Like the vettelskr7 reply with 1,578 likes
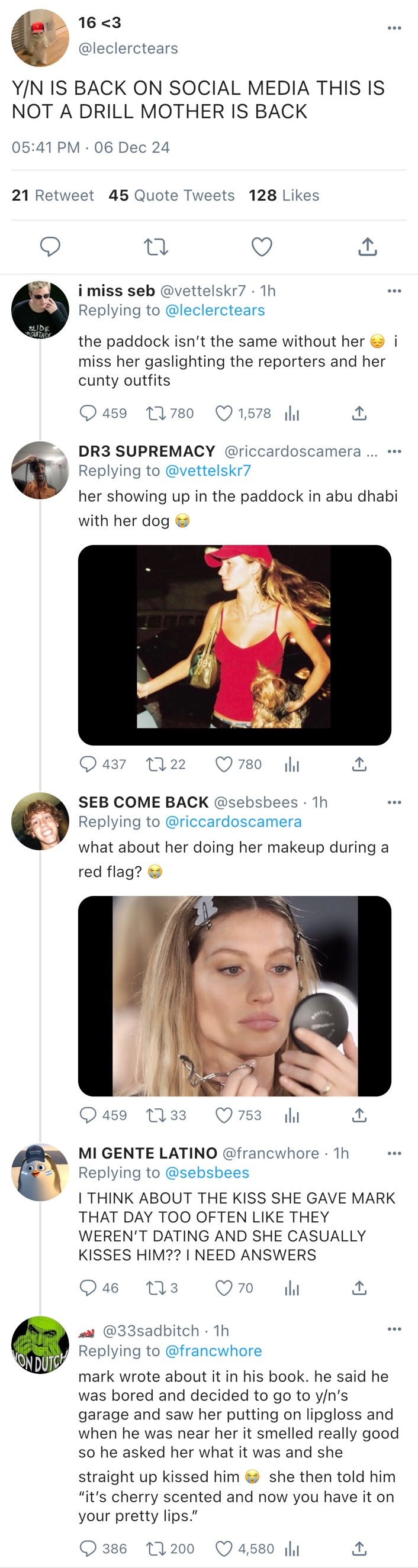 (x=224, y=414)
